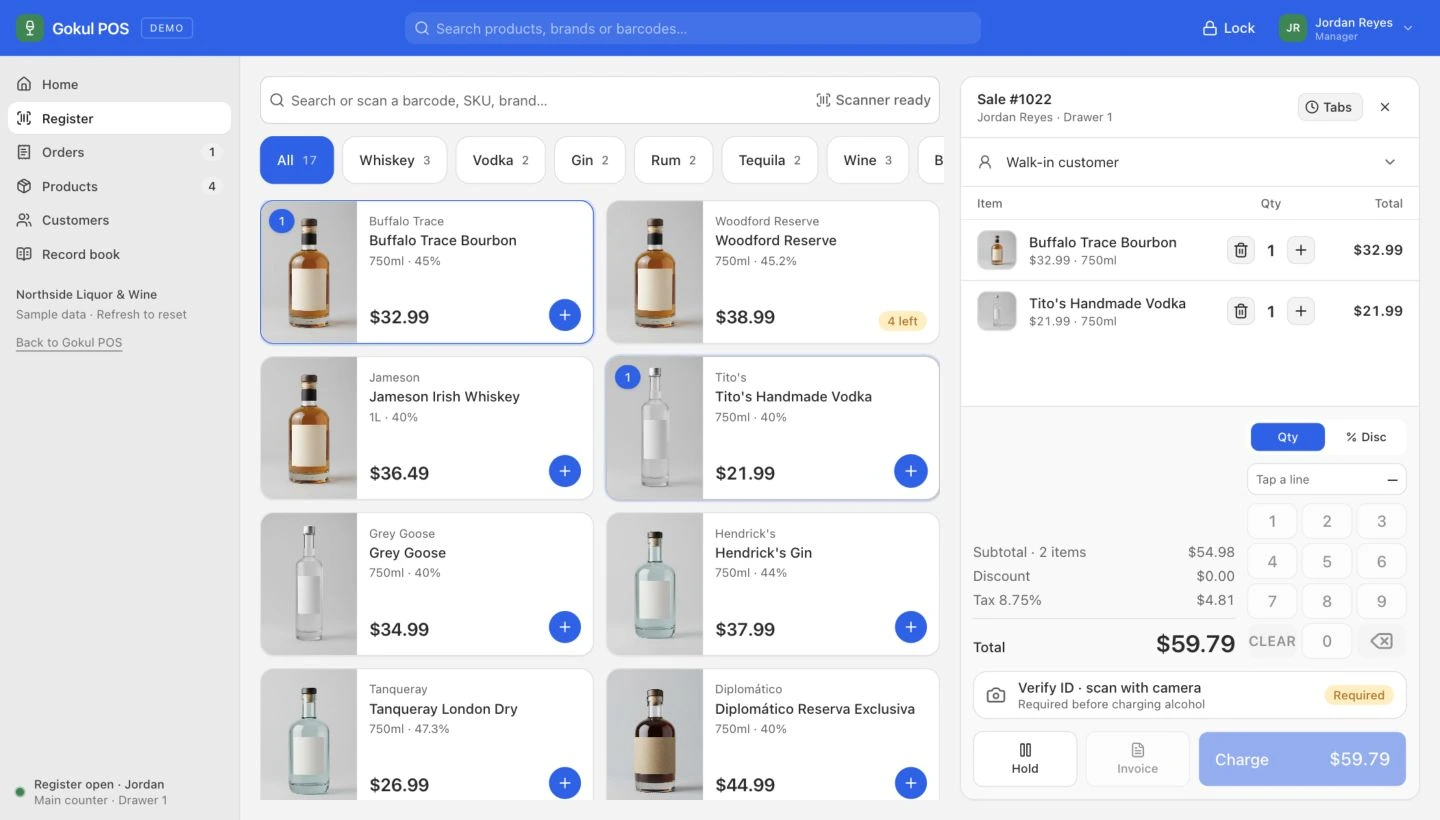Add Jameson Irish Whiskey with plus icon
This screenshot has height=820, width=1440.
pyautogui.click(x=565, y=471)
